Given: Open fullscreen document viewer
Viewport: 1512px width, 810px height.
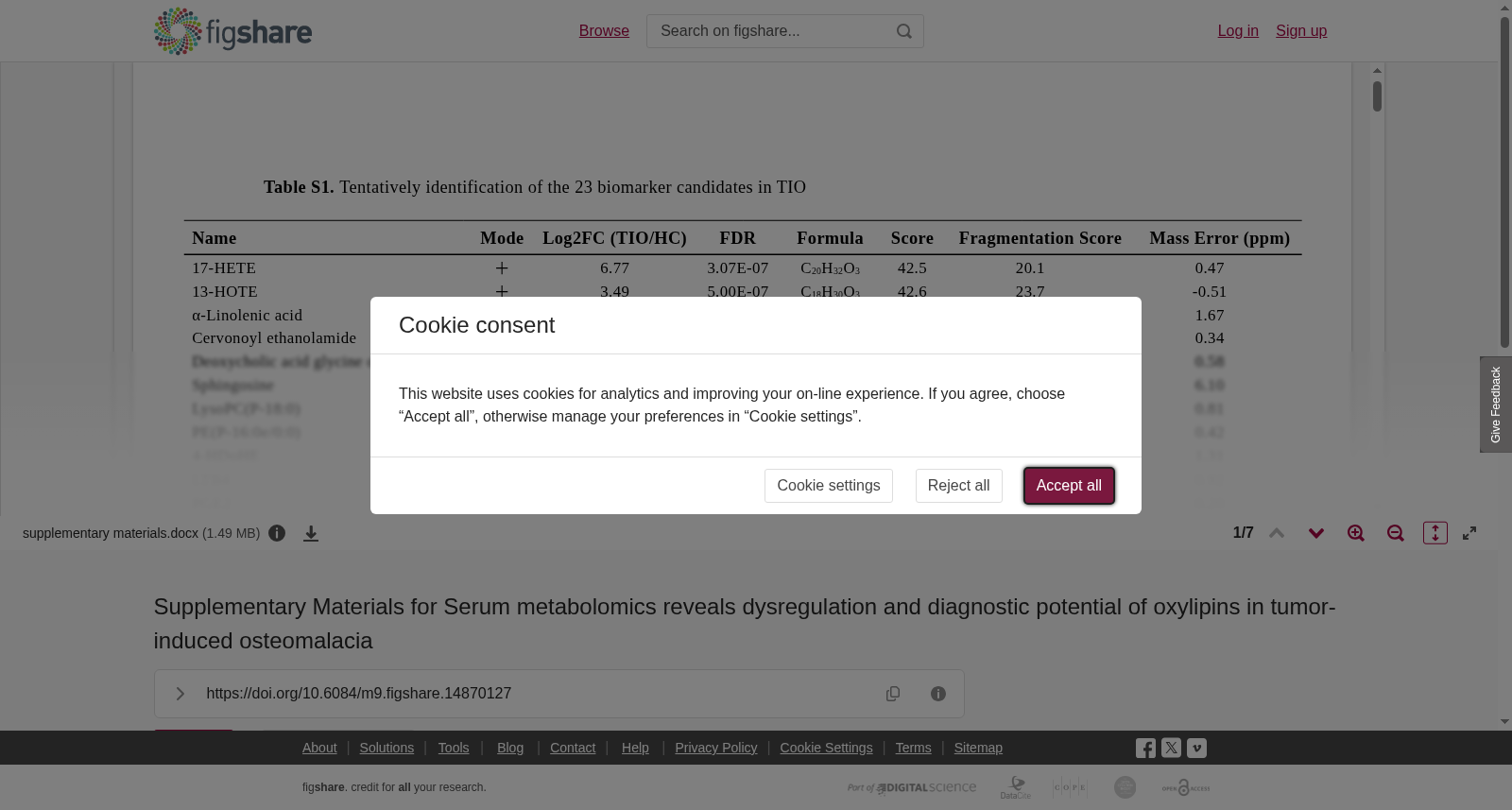Looking at the screenshot, I should click(1469, 533).
